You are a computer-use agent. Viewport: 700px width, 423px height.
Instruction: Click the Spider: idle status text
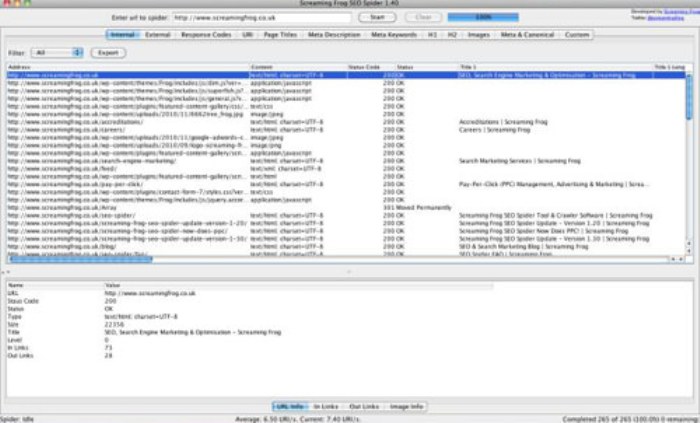click(17, 419)
